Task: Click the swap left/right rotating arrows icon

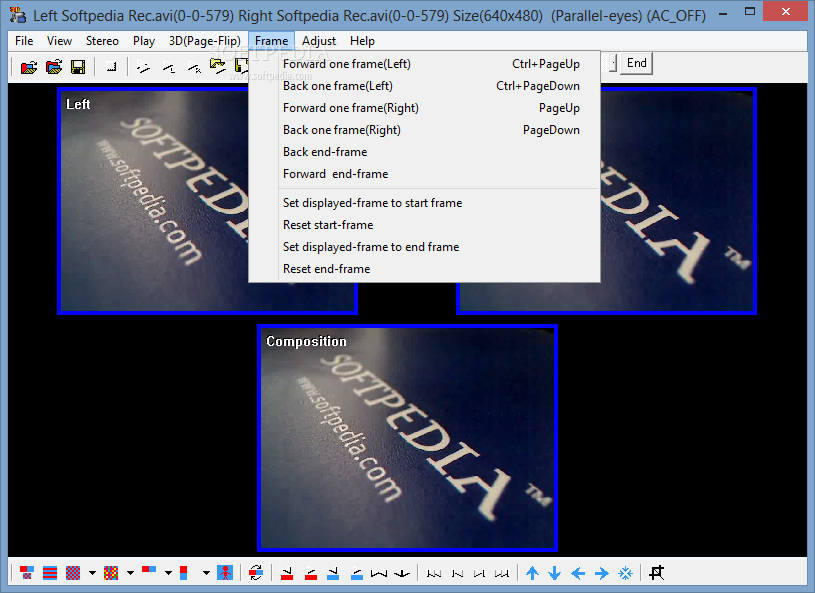Action: click(256, 573)
